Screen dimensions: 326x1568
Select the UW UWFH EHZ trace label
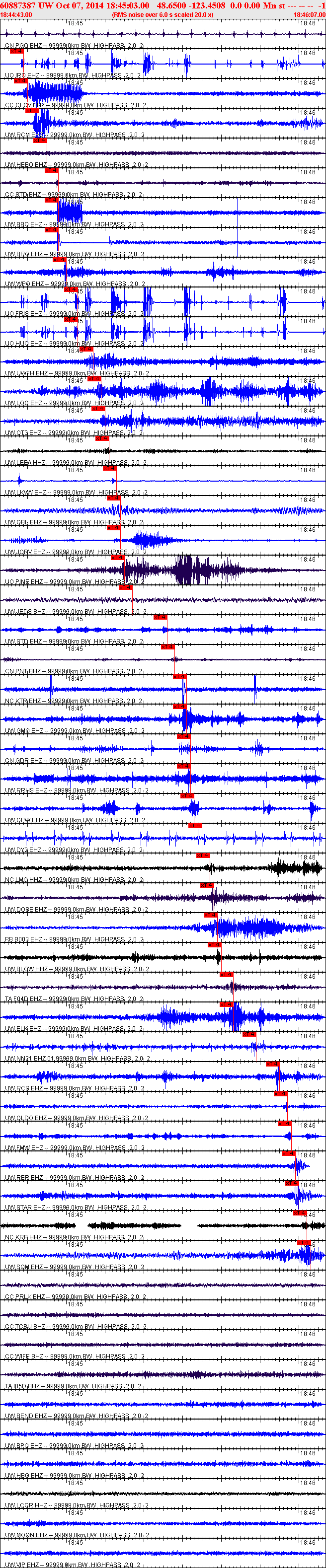pos(27,374)
